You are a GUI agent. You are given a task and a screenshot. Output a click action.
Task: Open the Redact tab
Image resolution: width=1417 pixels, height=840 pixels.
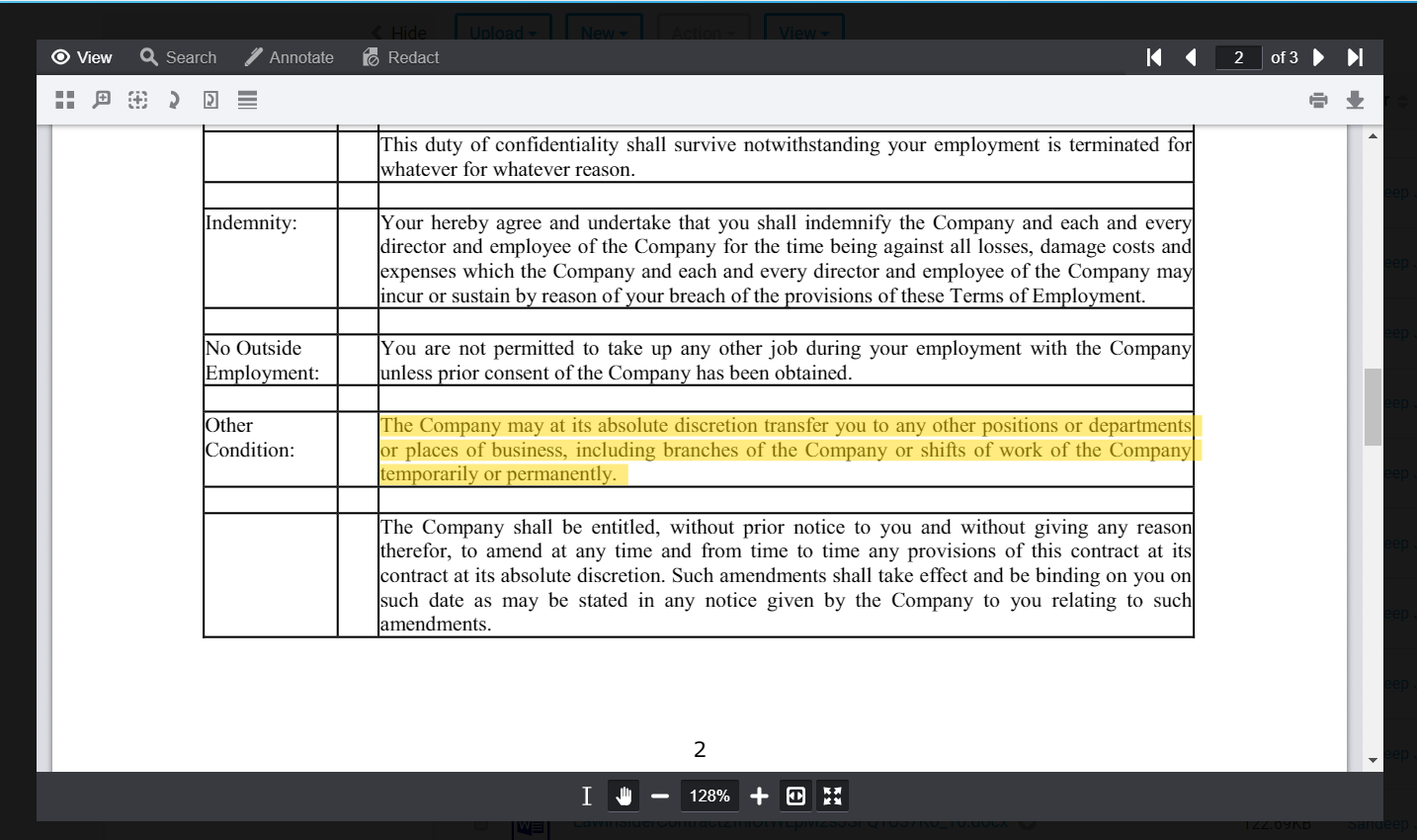(400, 57)
